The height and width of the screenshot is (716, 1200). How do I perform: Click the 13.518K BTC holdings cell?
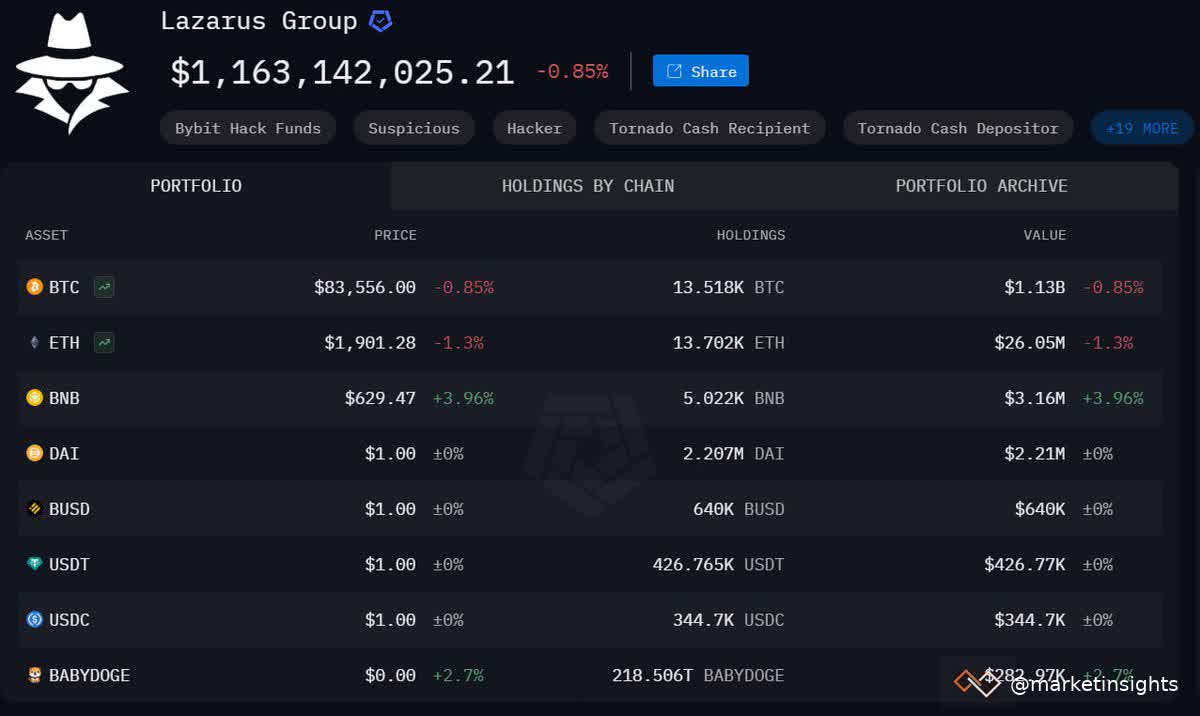[x=728, y=287]
